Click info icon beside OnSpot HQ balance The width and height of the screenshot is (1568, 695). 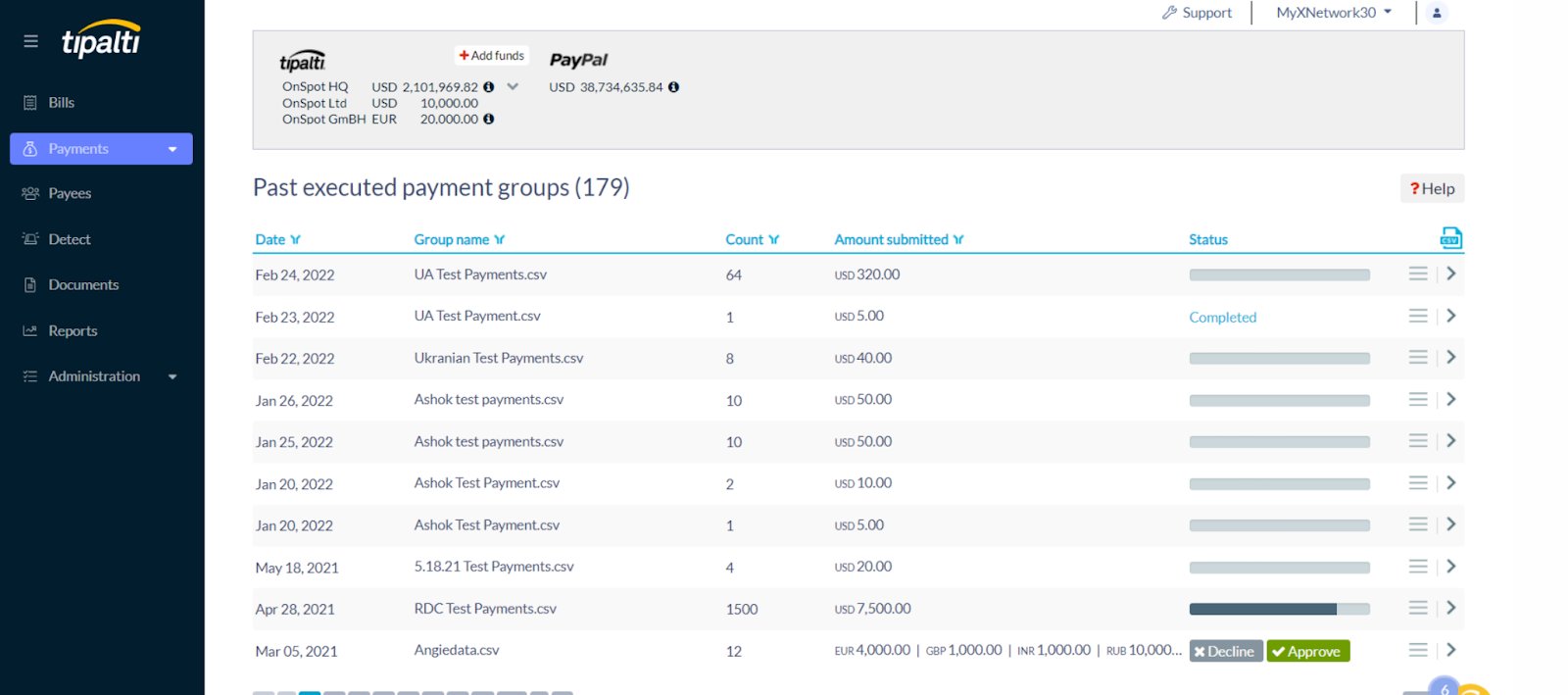pos(488,87)
